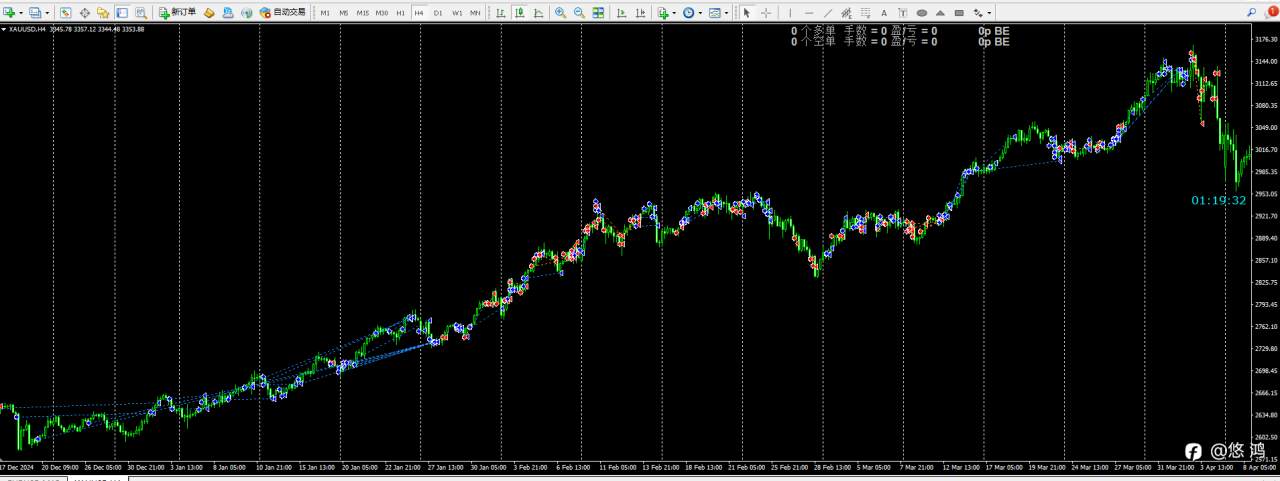Switch to the MN timeframe

(475, 13)
